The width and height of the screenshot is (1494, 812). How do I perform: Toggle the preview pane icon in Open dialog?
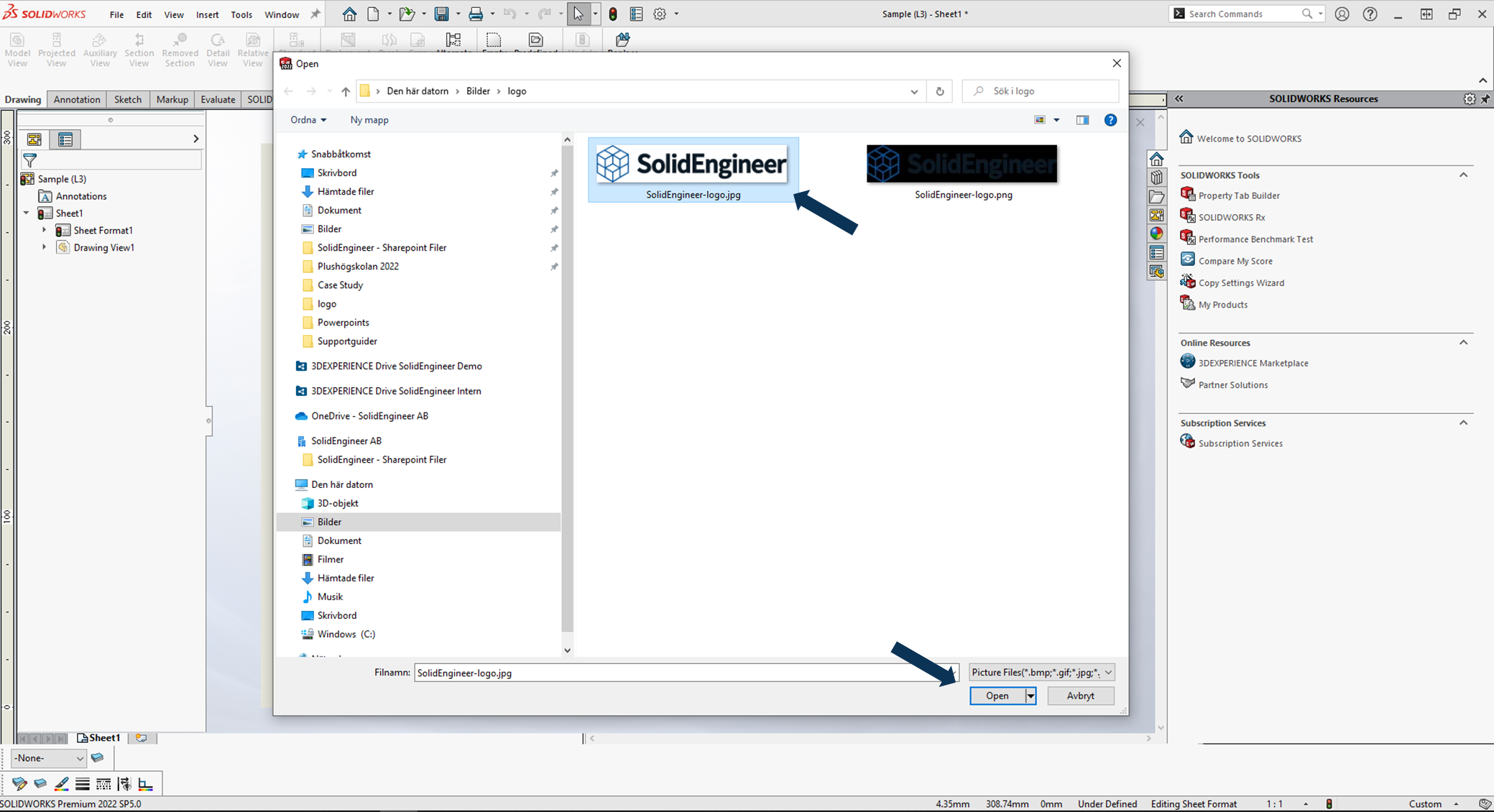(1082, 120)
